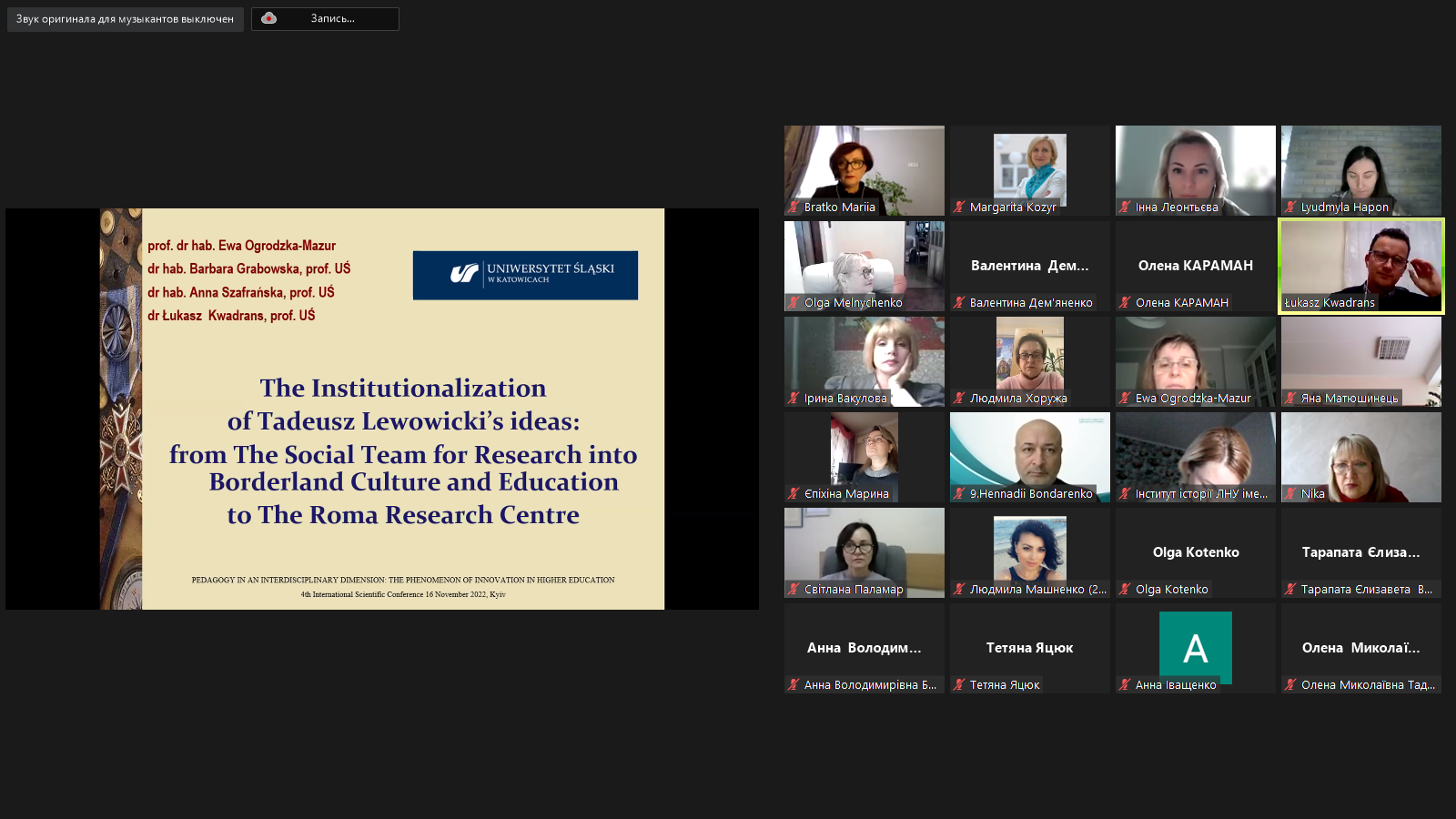Click muted mic icon beside Nika

pyautogui.click(x=1290, y=494)
